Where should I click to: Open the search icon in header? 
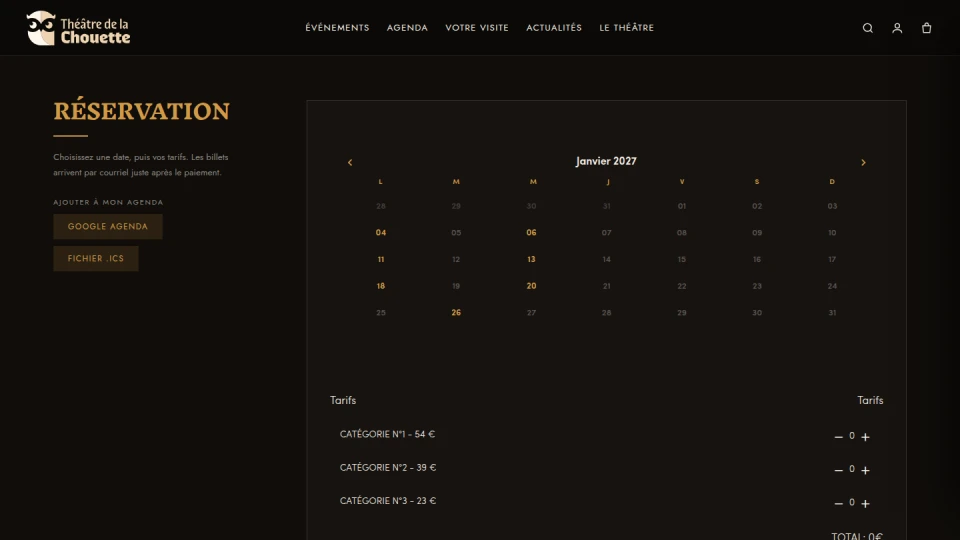pos(868,28)
